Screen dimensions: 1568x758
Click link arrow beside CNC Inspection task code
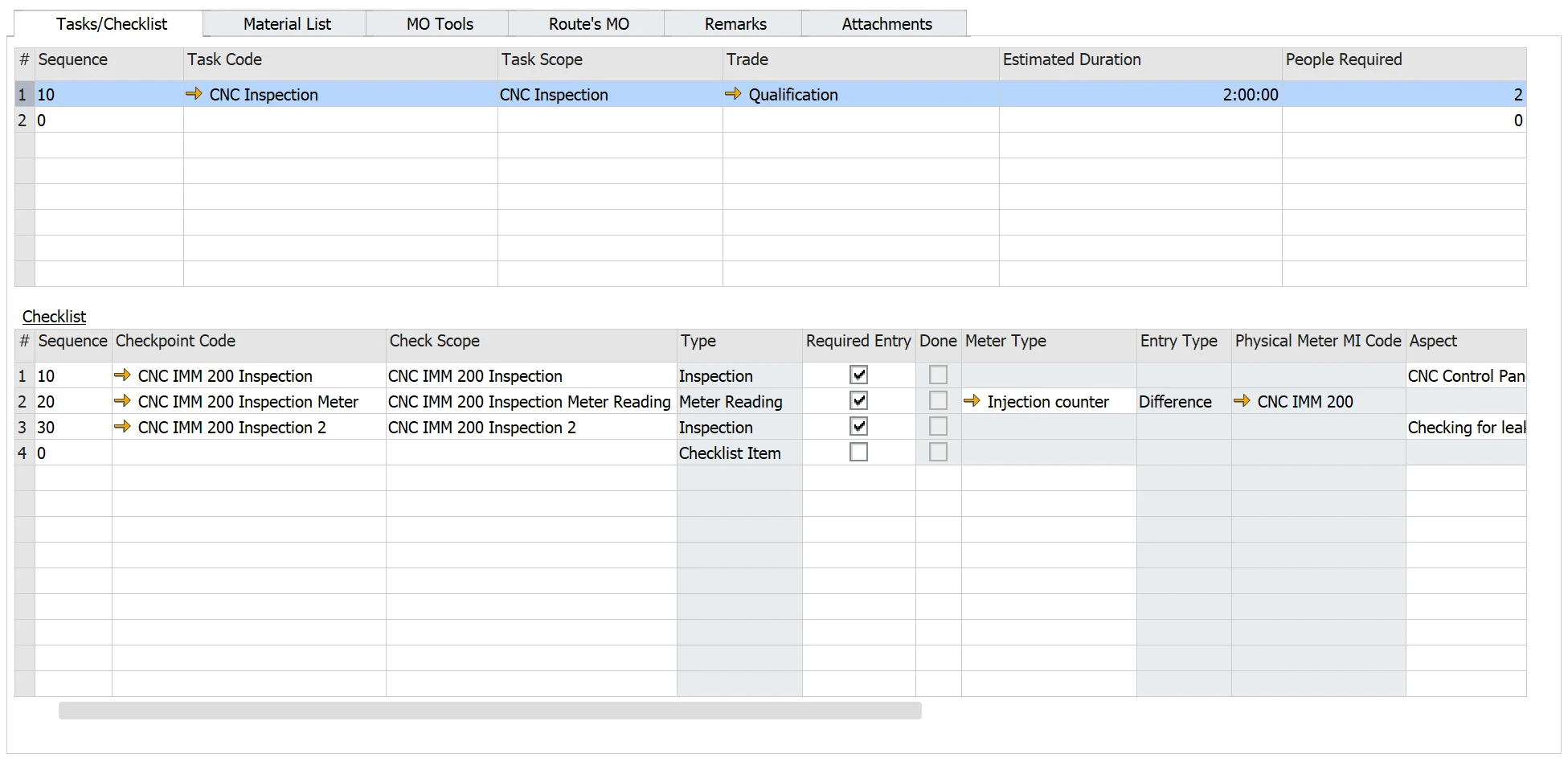click(194, 94)
